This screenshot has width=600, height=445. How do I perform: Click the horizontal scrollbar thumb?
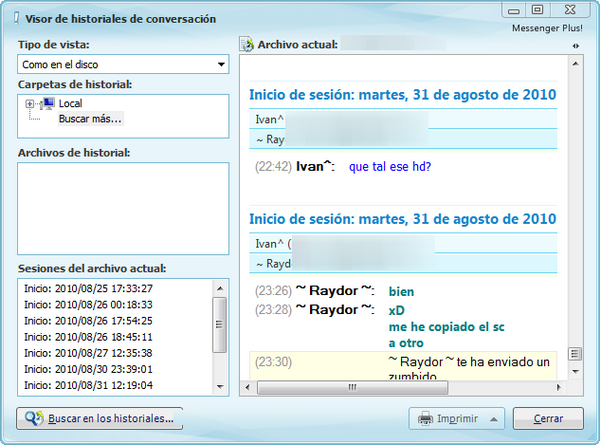click(352, 388)
